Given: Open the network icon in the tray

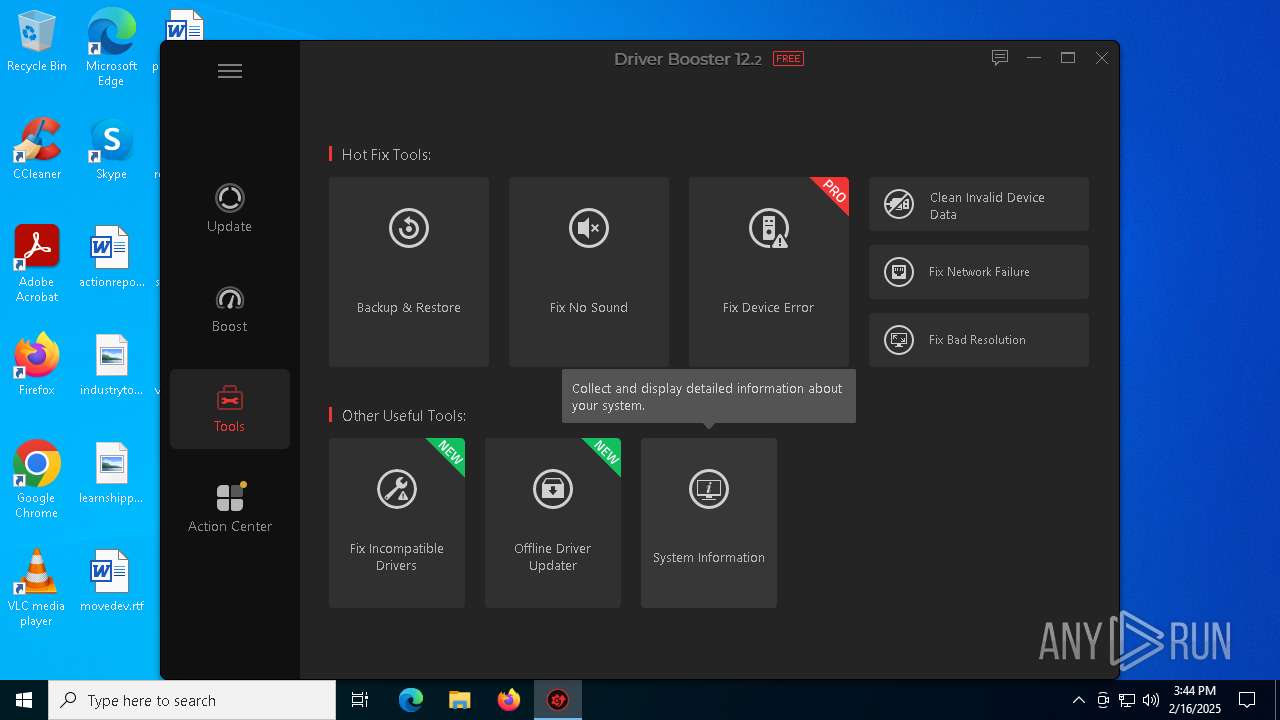Looking at the screenshot, I should [x=1127, y=700].
